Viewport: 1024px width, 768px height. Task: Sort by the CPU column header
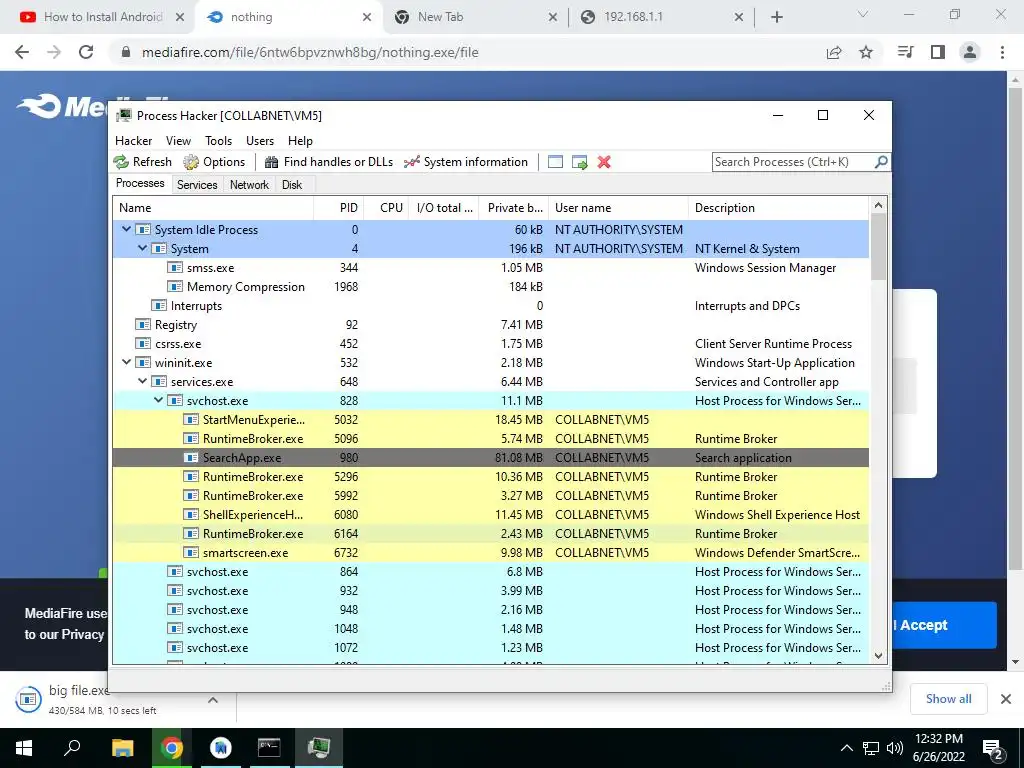[386, 208]
